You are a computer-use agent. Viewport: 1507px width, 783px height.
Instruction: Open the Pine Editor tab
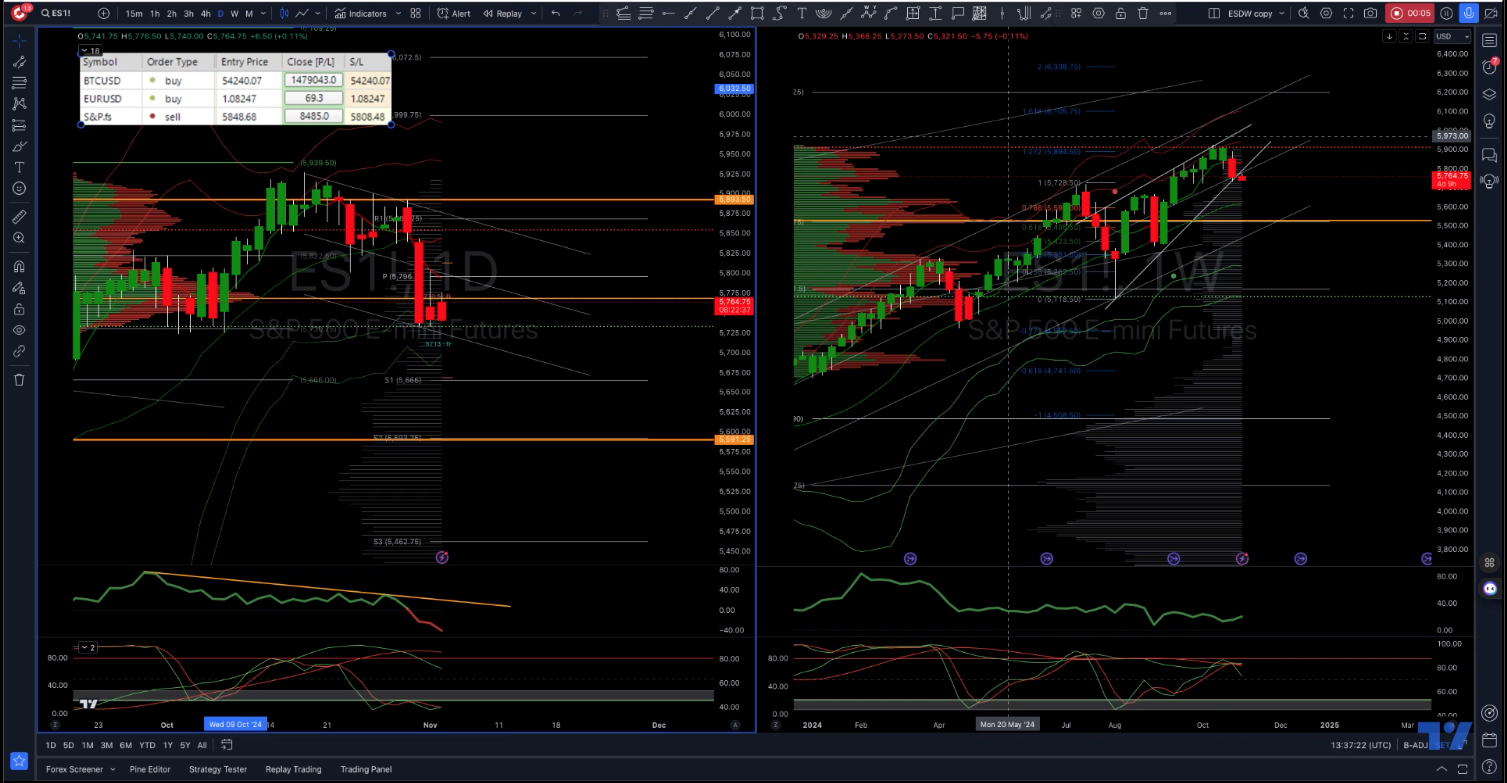pyautogui.click(x=150, y=769)
